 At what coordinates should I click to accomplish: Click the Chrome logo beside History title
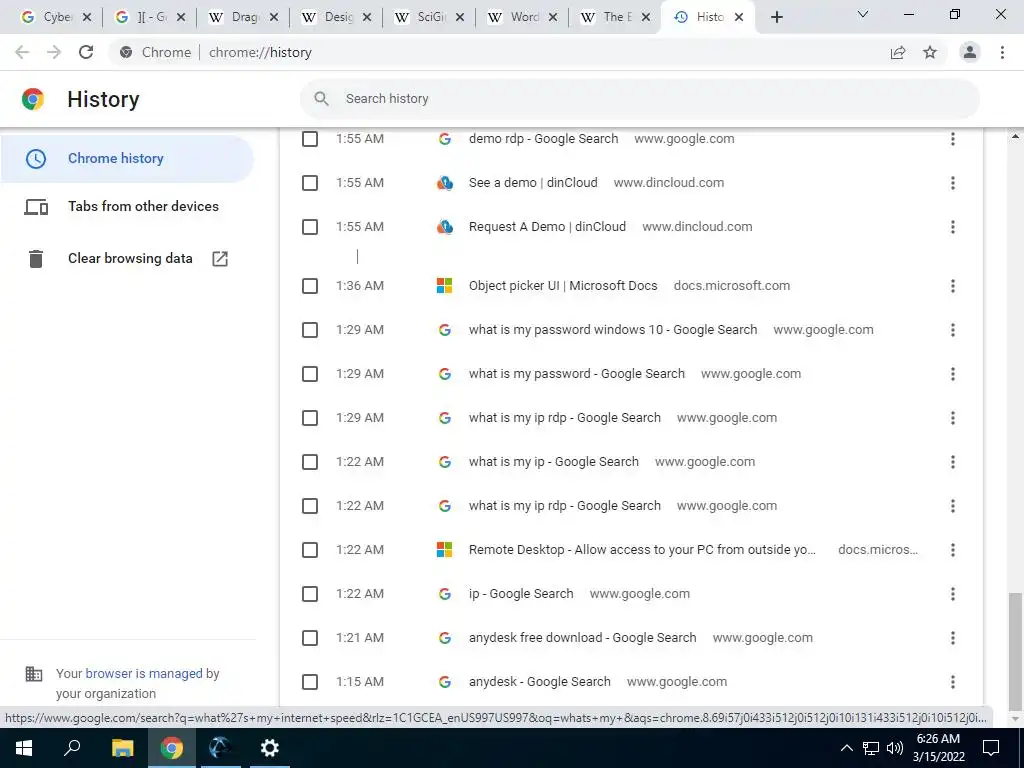tap(33, 99)
